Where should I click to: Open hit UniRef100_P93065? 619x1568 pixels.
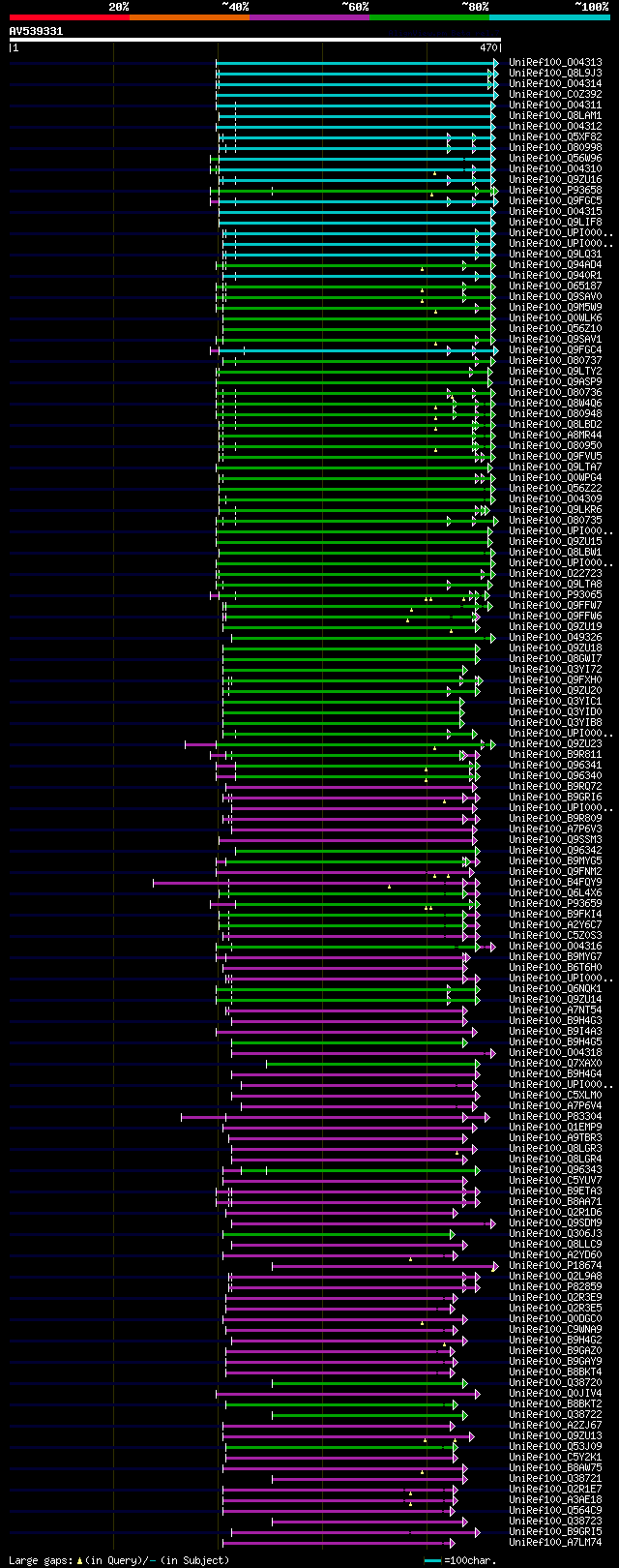pyautogui.click(x=555, y=595)
